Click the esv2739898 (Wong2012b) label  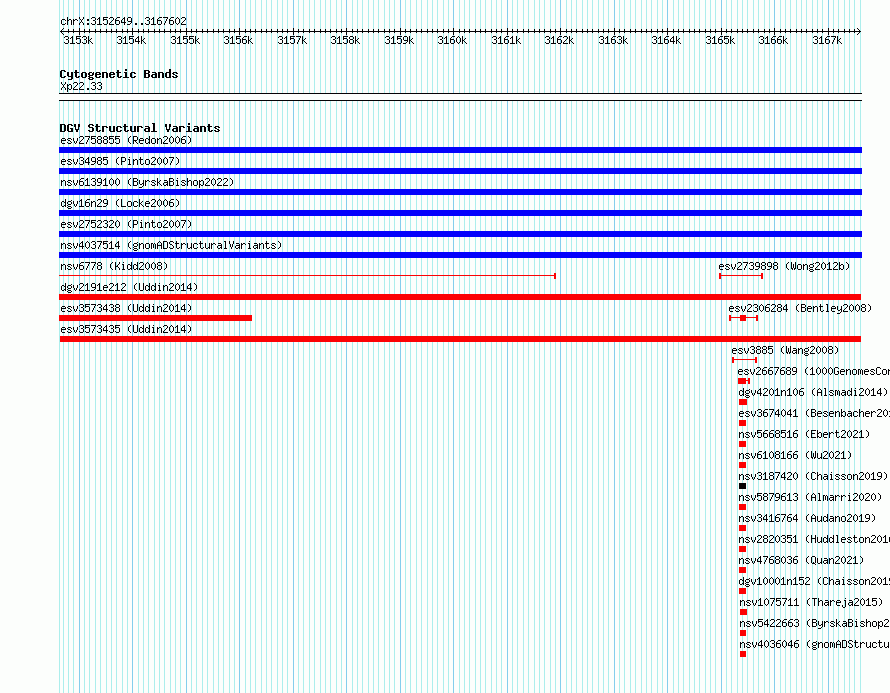[784, 266]
